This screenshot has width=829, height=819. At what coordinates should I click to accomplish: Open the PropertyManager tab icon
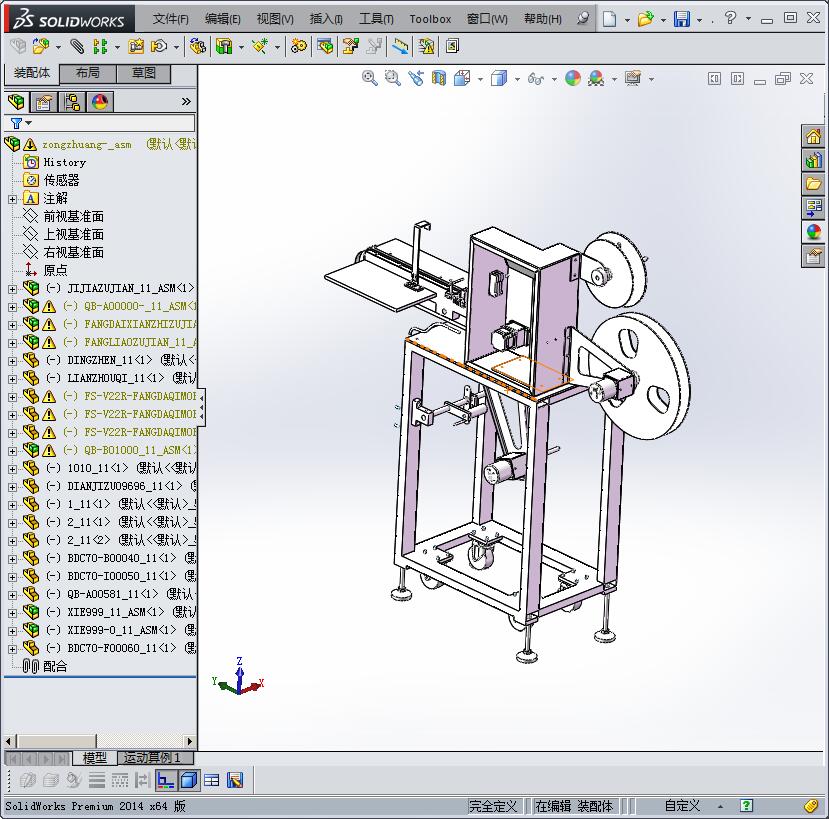pos(43,102)
